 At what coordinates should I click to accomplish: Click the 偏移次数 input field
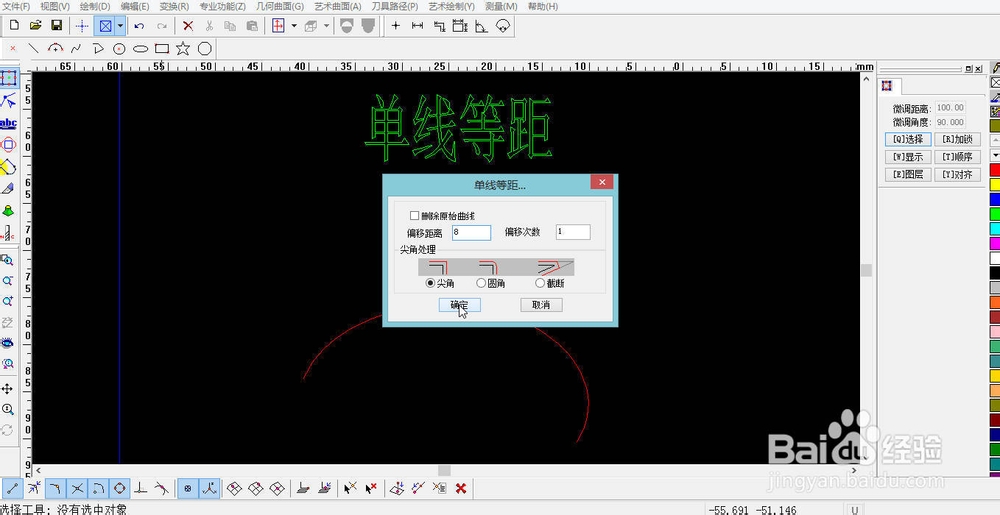[x=573, y=233]
